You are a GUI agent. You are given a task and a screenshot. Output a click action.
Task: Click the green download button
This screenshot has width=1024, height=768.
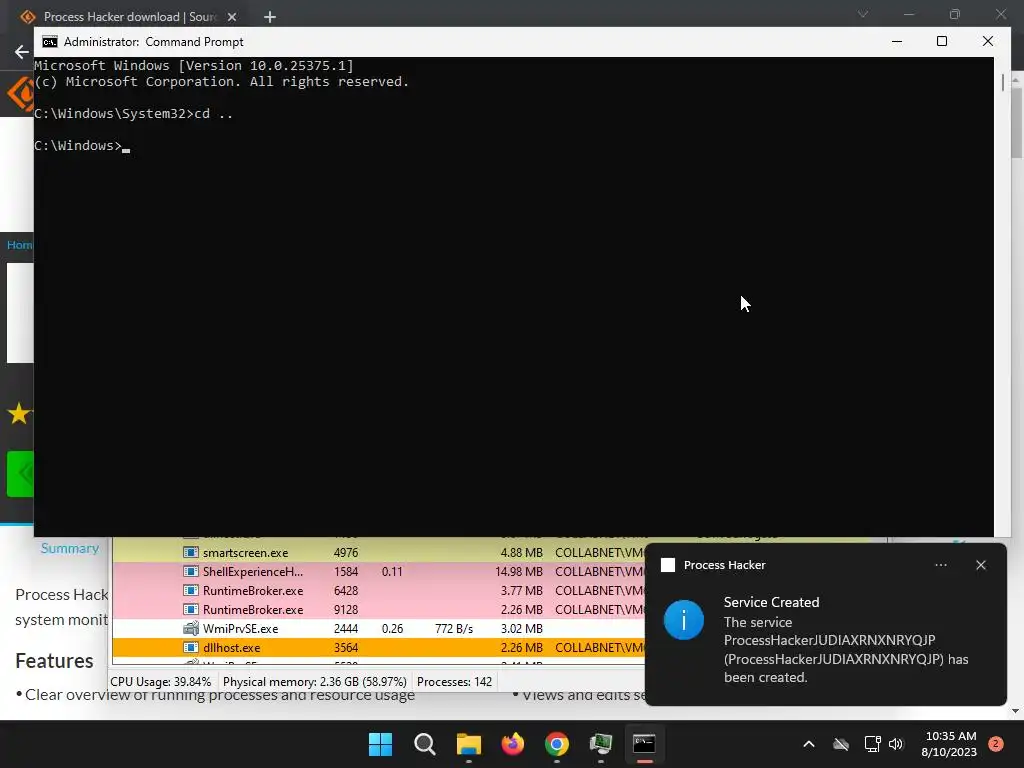click(x=20, y=473)
